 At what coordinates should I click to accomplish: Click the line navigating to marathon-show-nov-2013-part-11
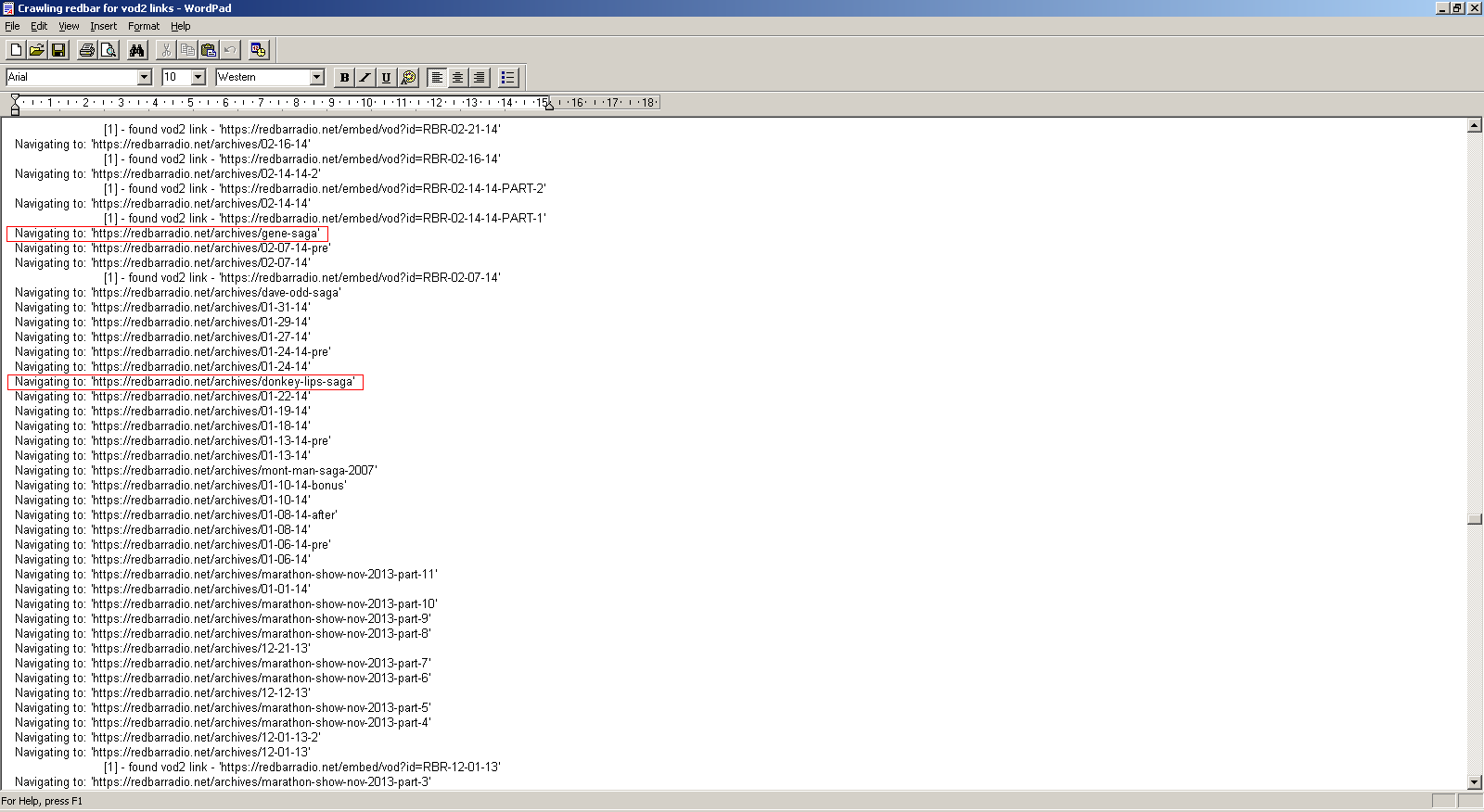click(226, 575)
